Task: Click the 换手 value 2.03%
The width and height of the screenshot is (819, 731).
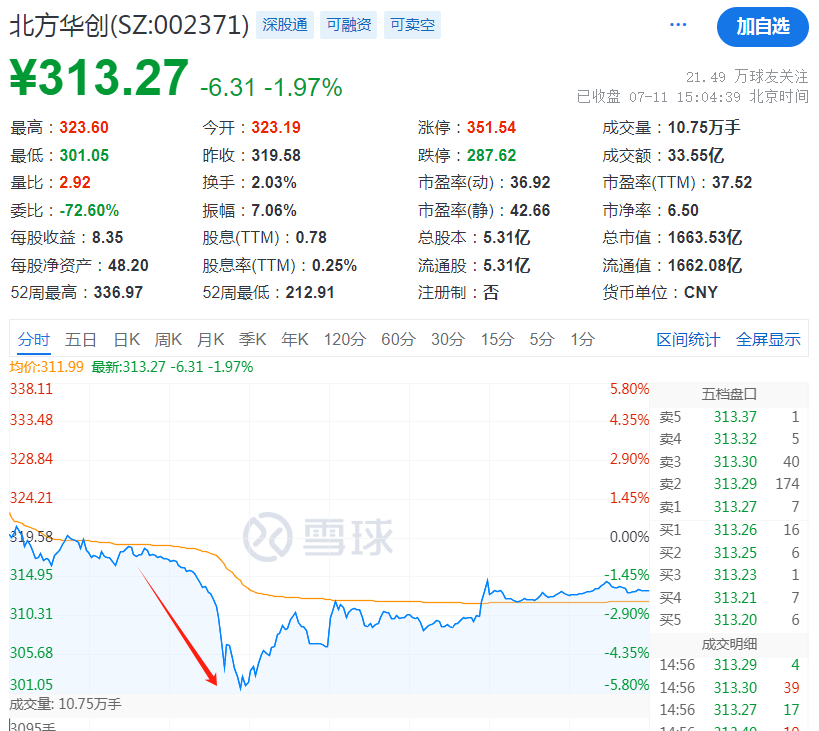Action: coord(274,182)
